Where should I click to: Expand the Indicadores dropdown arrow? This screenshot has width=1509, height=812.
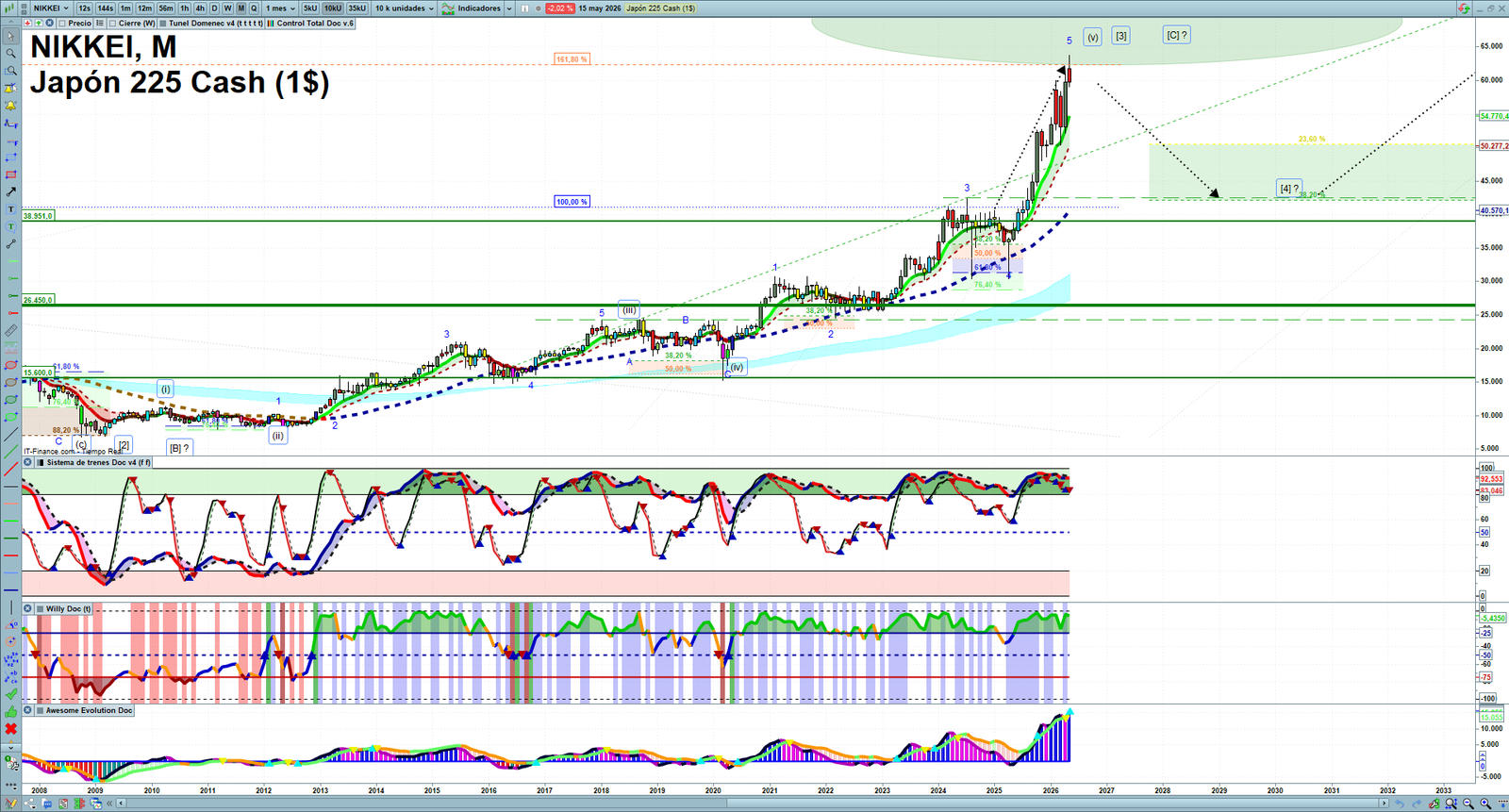pos(509,8)
